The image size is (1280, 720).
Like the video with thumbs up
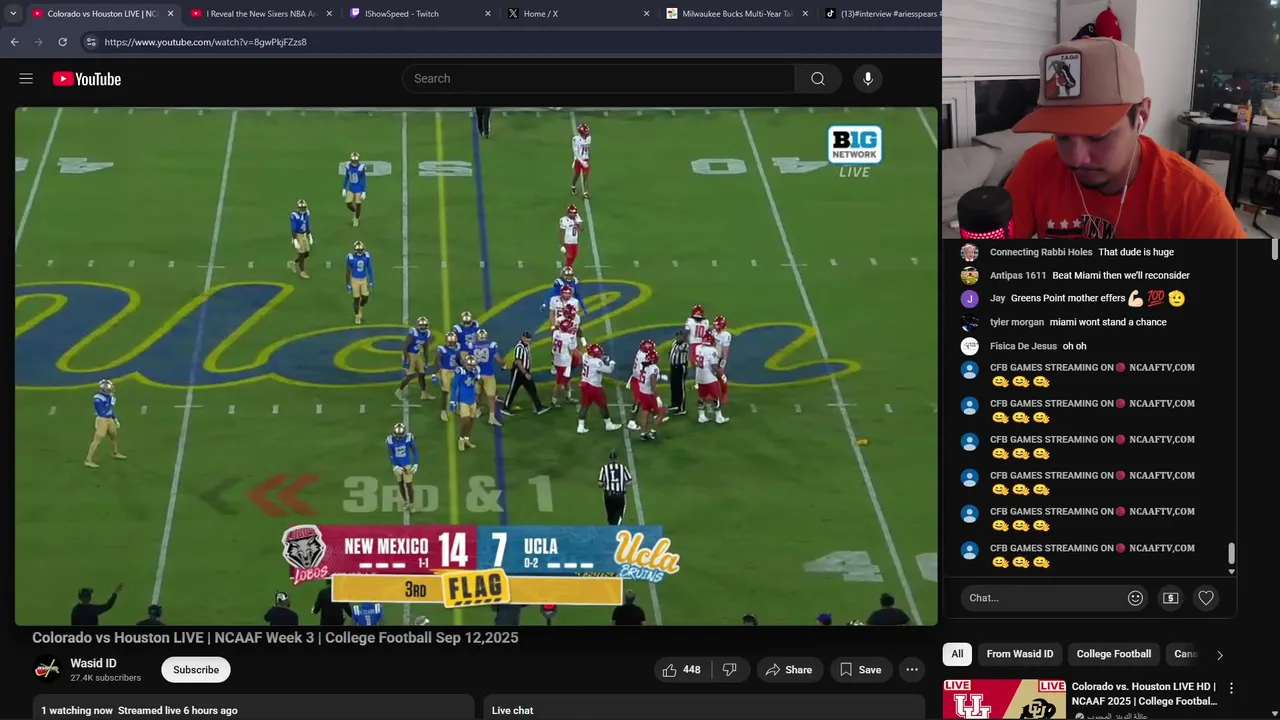pos(681,670)
